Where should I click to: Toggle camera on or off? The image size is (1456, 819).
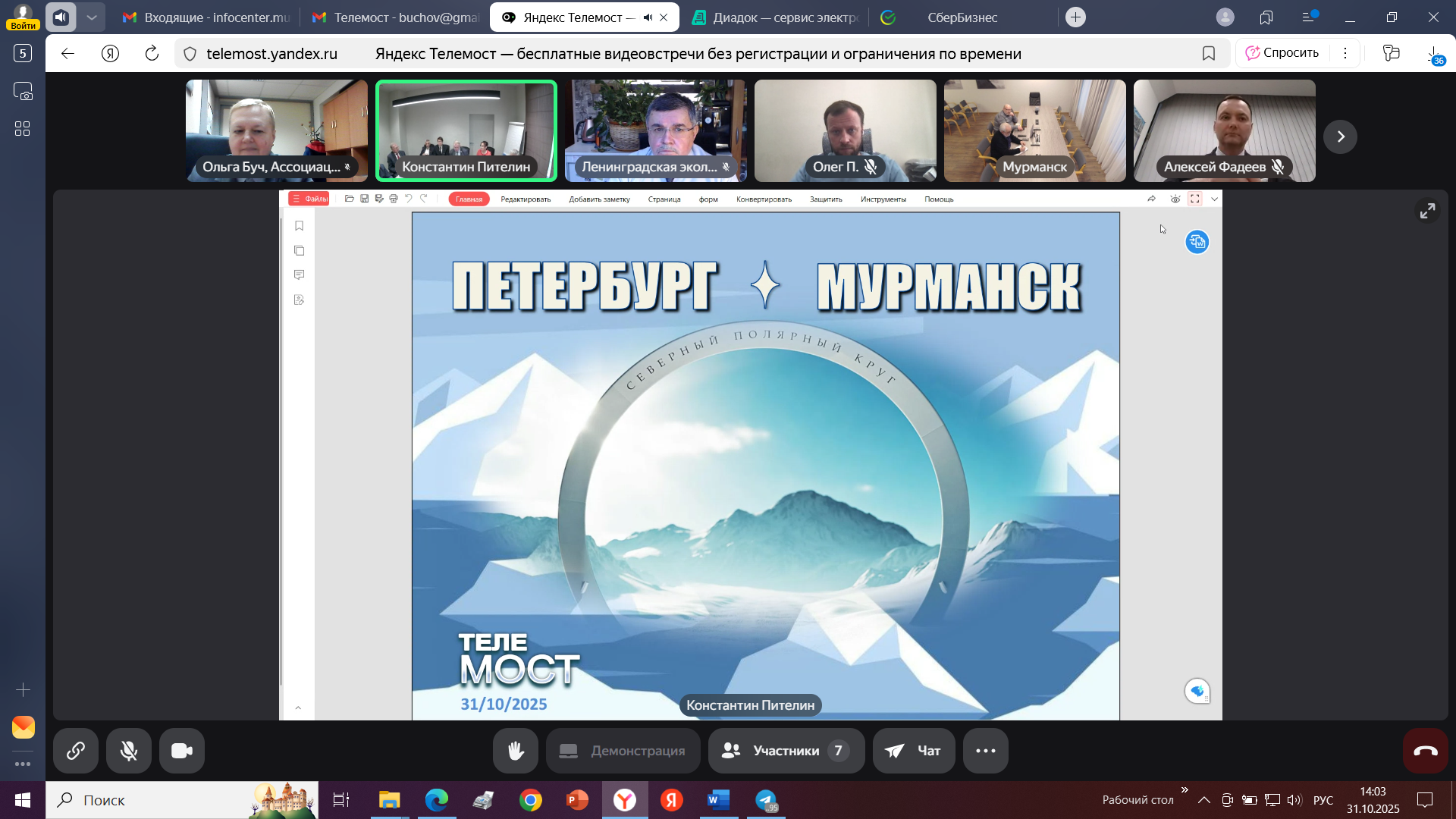(x=182, y=751)
